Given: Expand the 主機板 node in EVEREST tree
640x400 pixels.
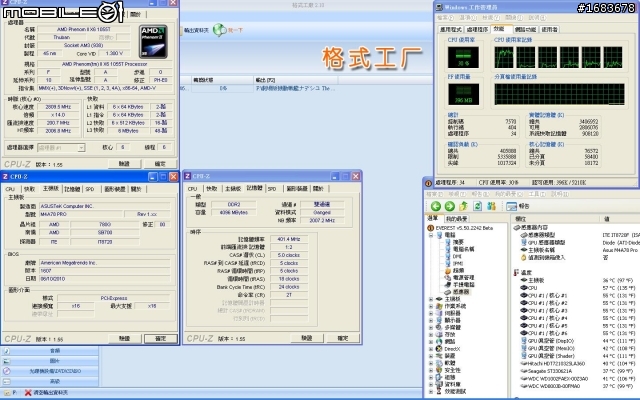Looking at the screenshot, I should [x=431, y=299].
